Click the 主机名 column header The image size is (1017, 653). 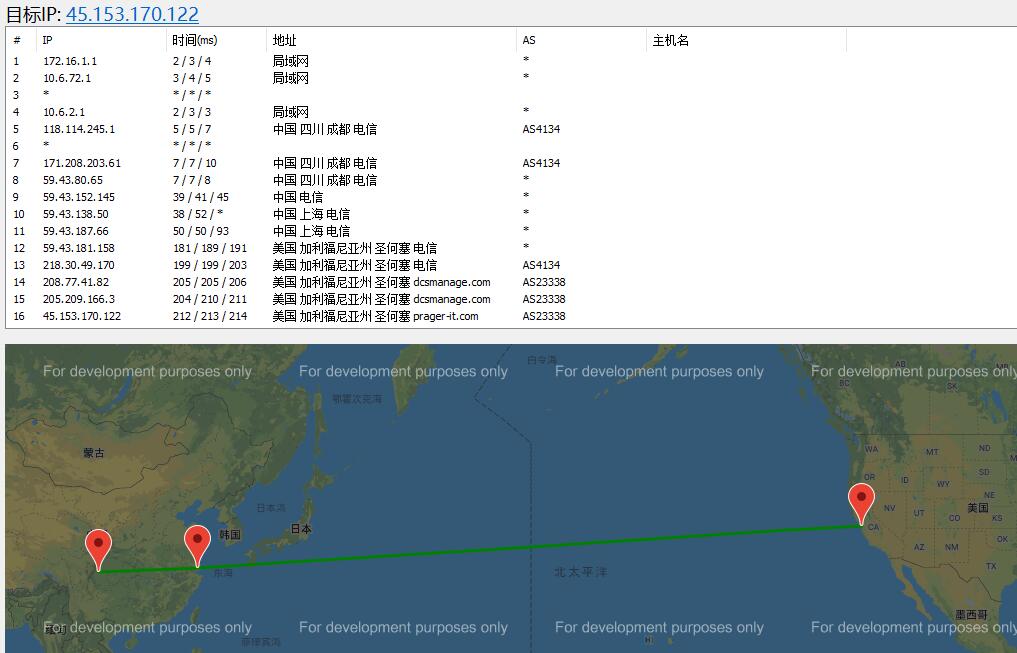747,40
